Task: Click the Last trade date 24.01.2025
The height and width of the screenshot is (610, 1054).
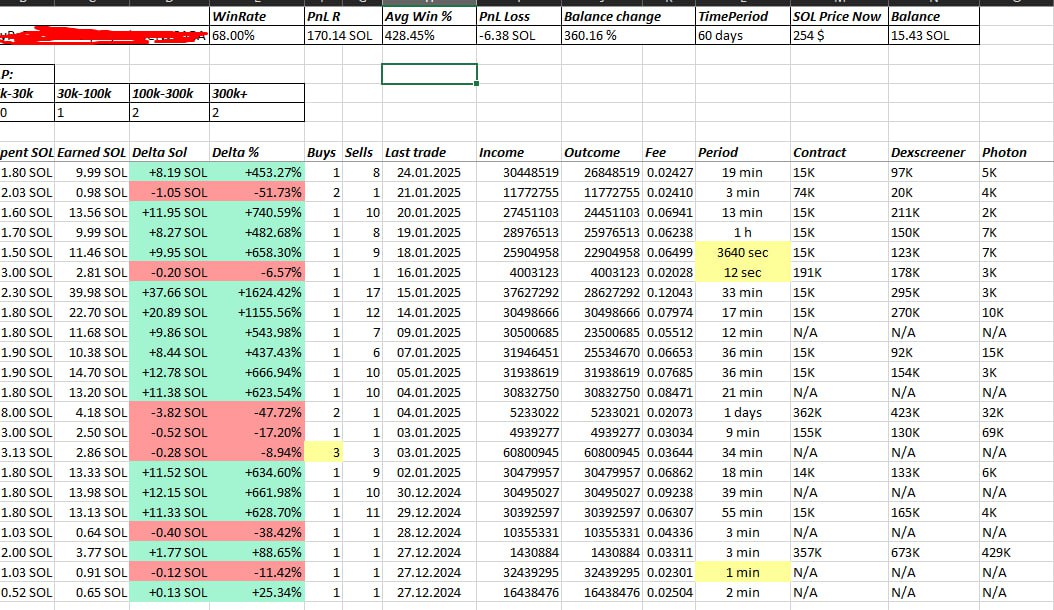Action: click(x=429, y=172)
